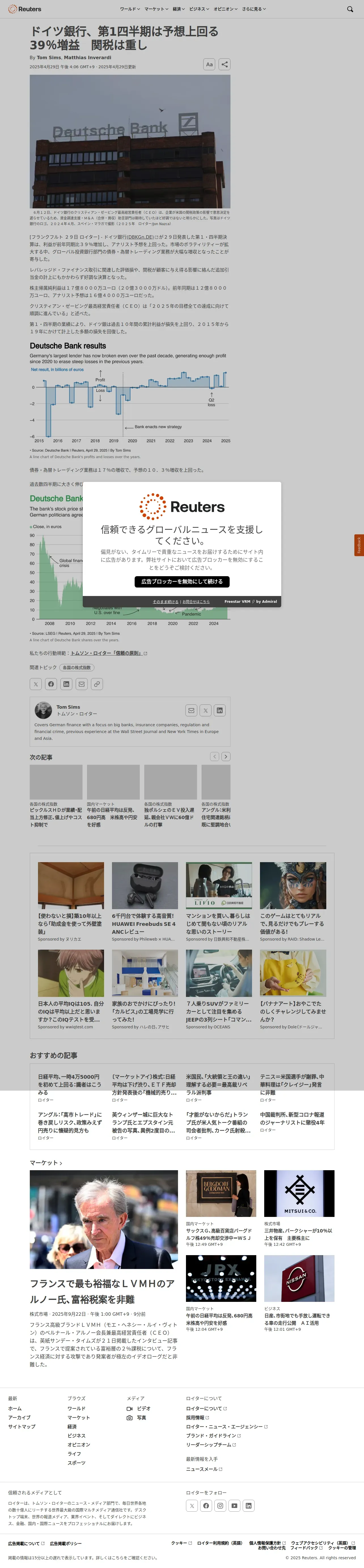Open ブランド・ガイドライン footer link

pos(213,1435)
